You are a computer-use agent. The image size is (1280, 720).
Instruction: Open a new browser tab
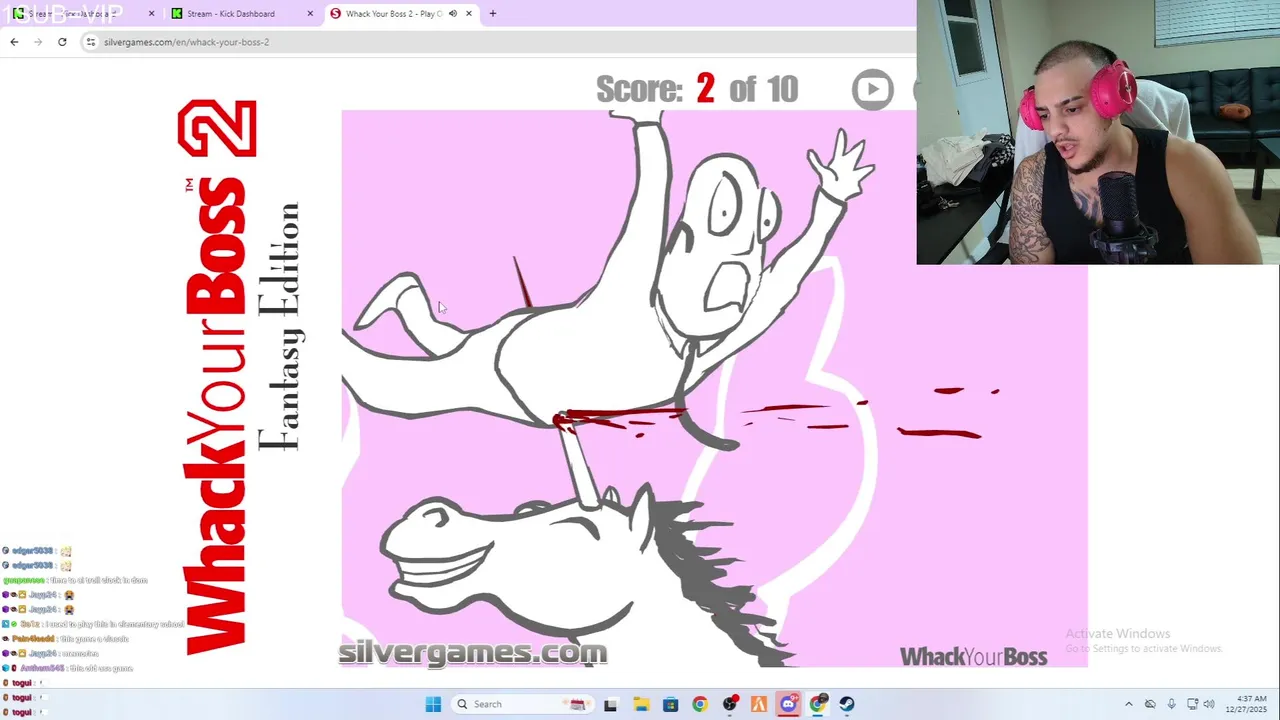[x=492, y=14]
